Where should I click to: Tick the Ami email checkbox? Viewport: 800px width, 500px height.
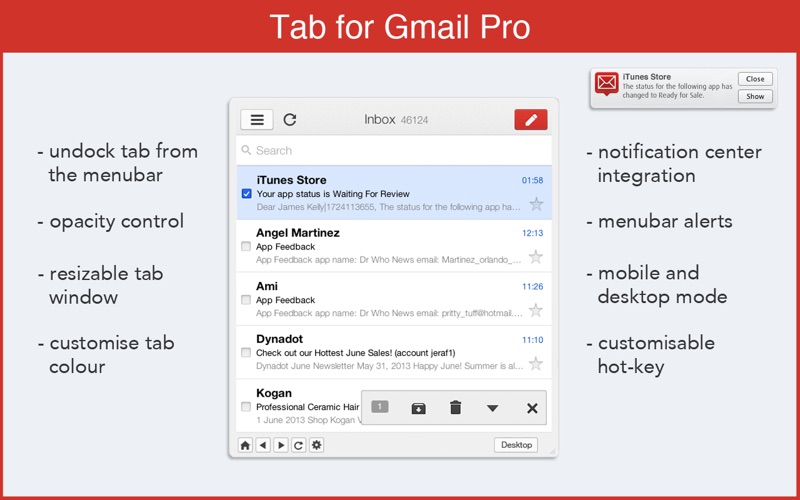click(x=246, y=299)
